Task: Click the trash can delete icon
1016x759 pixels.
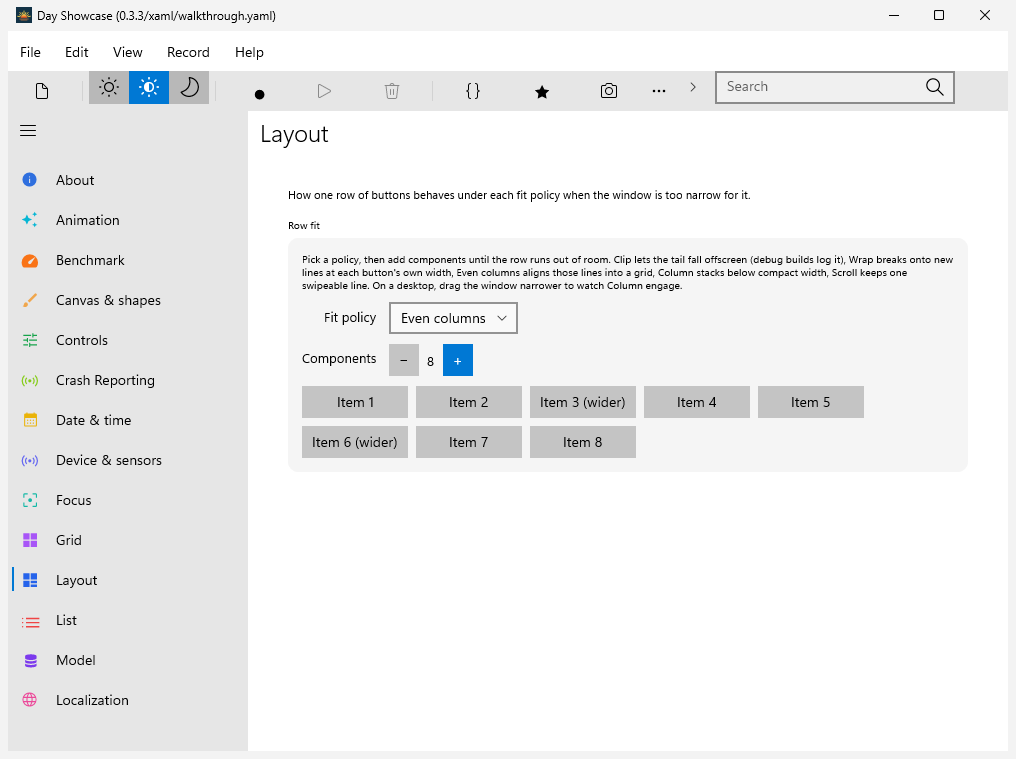Action: pos(392,91)
